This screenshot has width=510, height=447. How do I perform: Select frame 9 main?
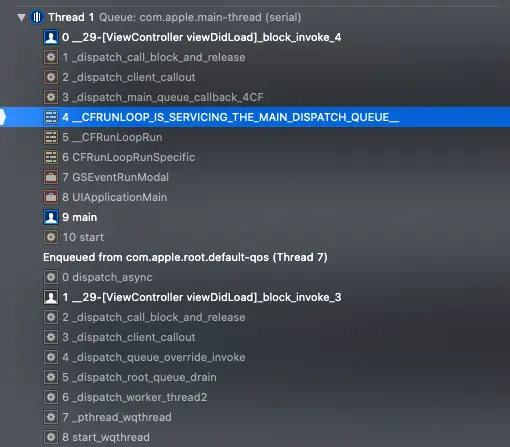tap(80, 217)
